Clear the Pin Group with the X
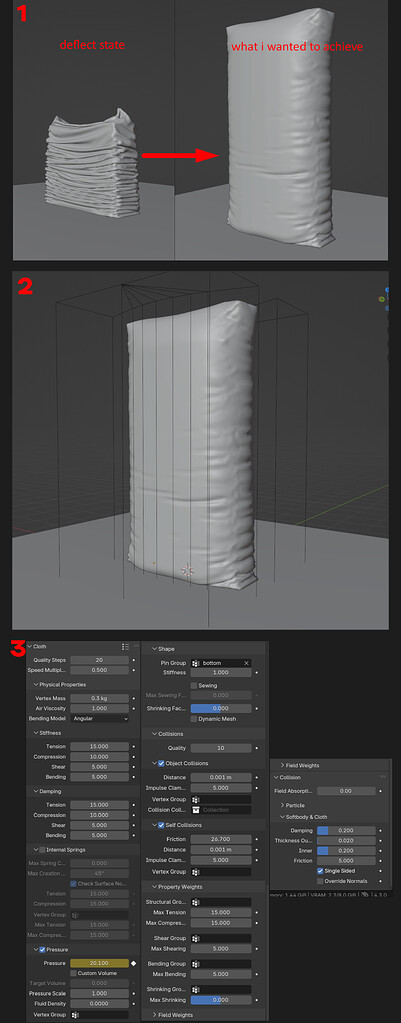Viewport: 401px width, 1023px height. click(246, 663)
